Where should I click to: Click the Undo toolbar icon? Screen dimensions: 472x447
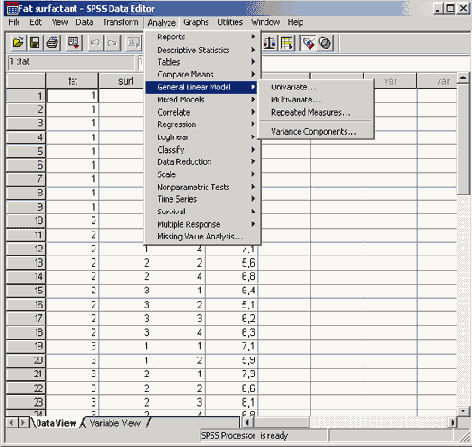click(95, 43)
